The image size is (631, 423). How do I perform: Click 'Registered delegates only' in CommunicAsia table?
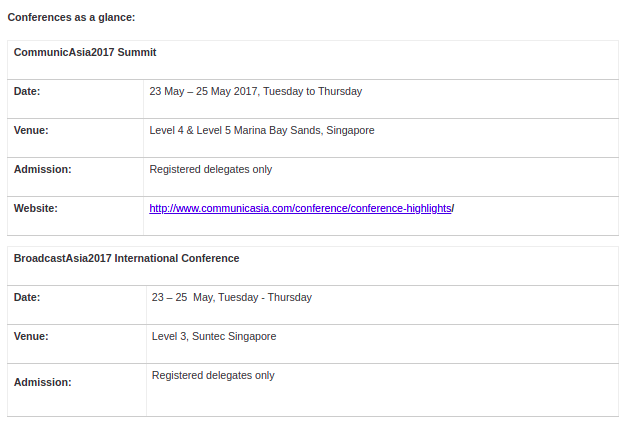tap(210, 169)
